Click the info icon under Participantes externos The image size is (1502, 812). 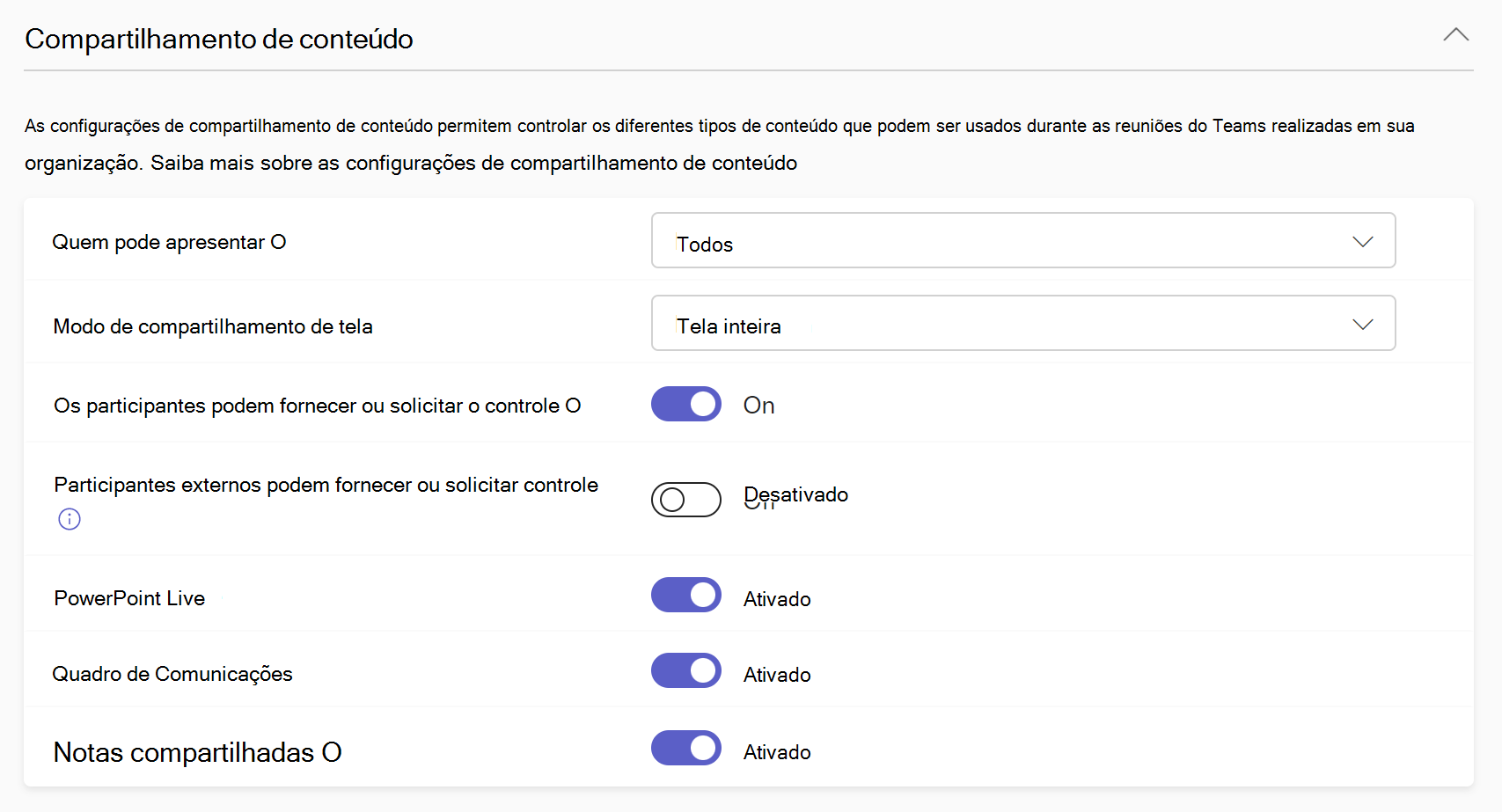click(70, 519)
